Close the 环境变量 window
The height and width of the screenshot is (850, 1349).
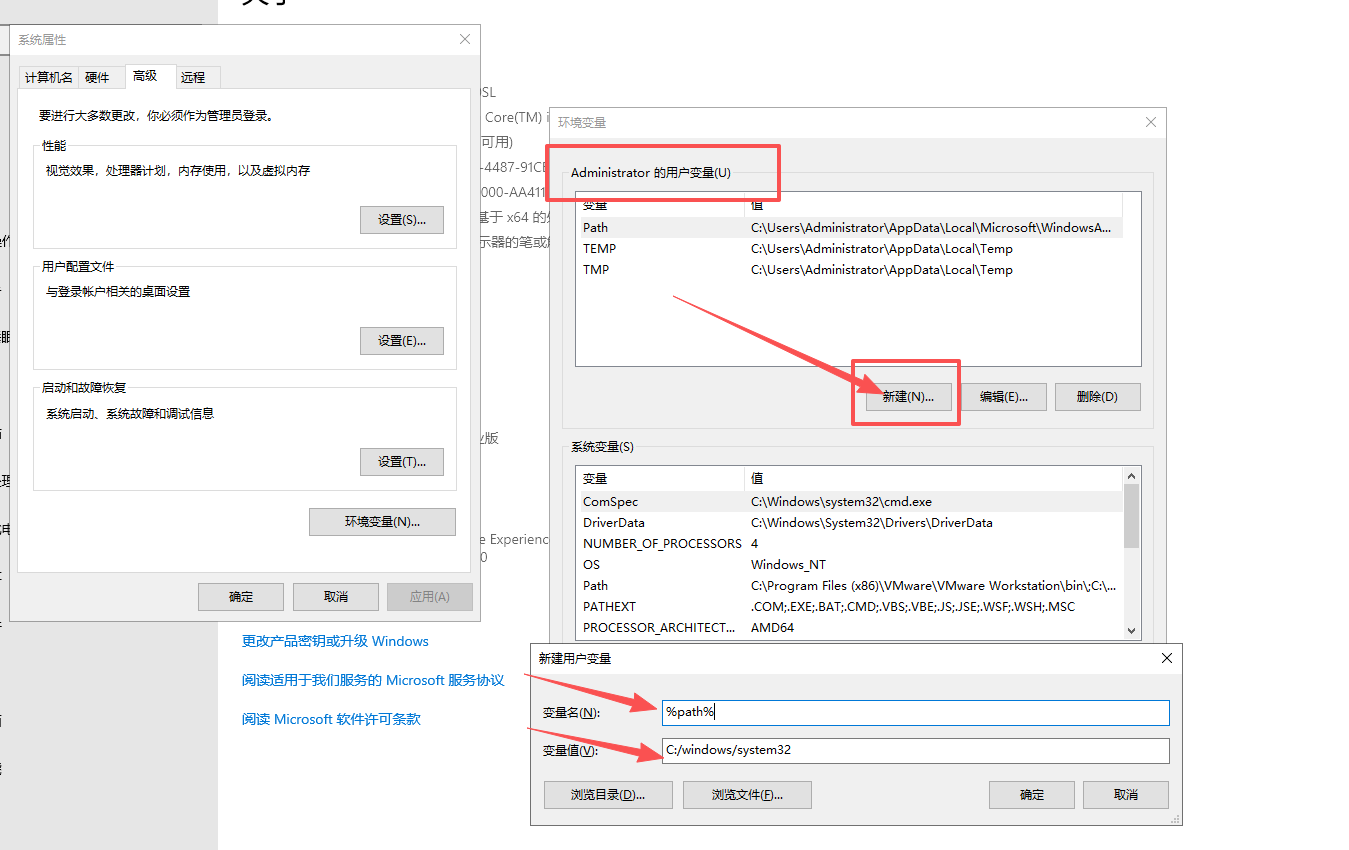coord(1150,122)
